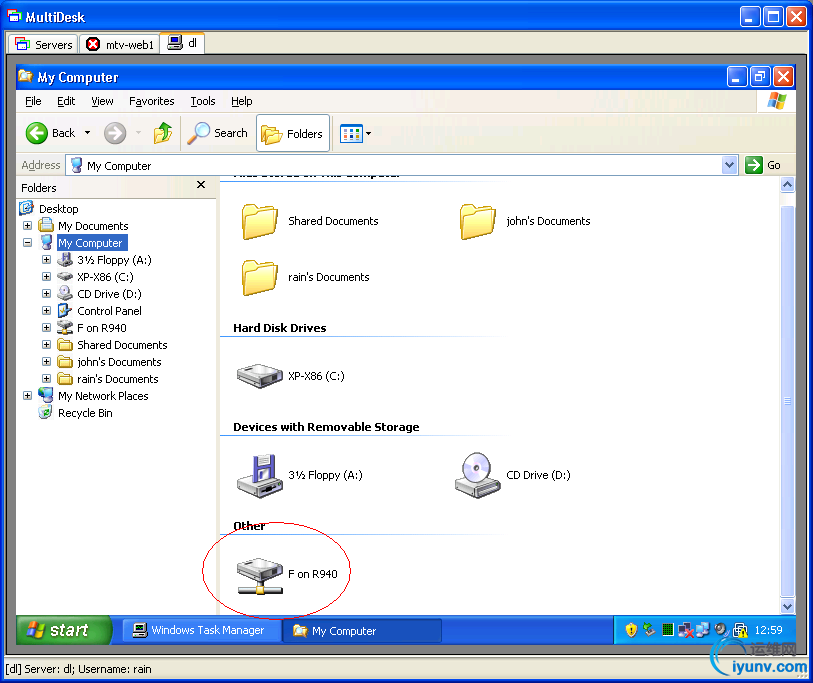
Task: Expand My Documents in the tree
Action: point(27,226)
